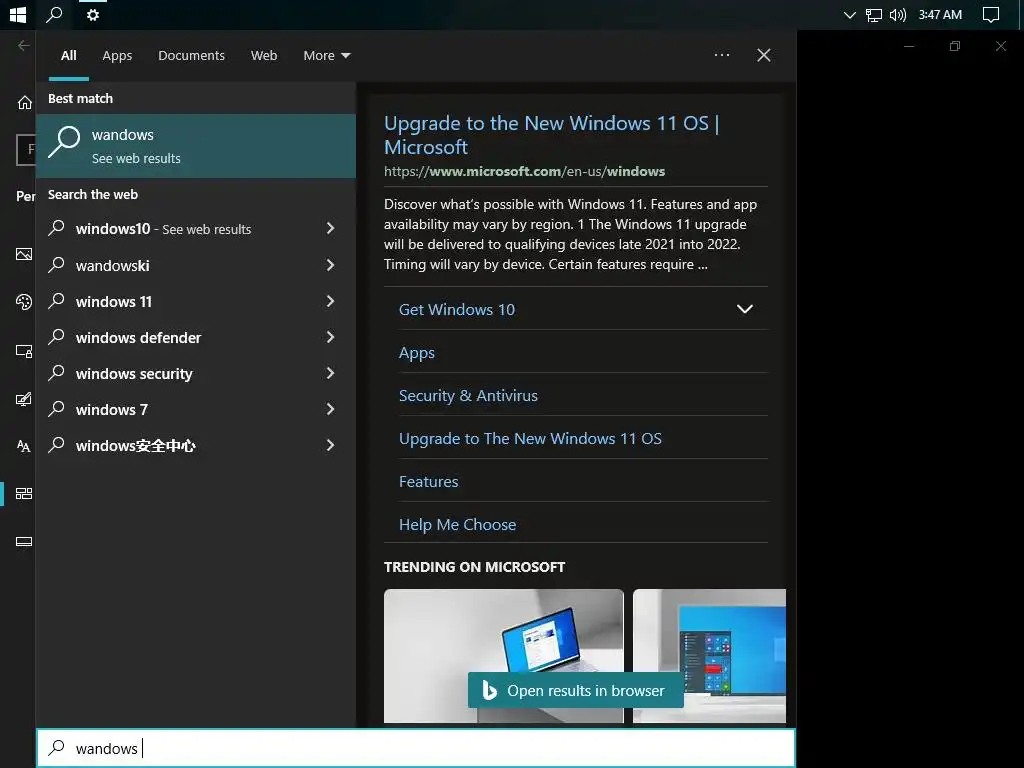Image resolution: width=1024 pixels, height=768 pixels.
Task: Open Background settings picture icon
Action: [x=24, y=254]
